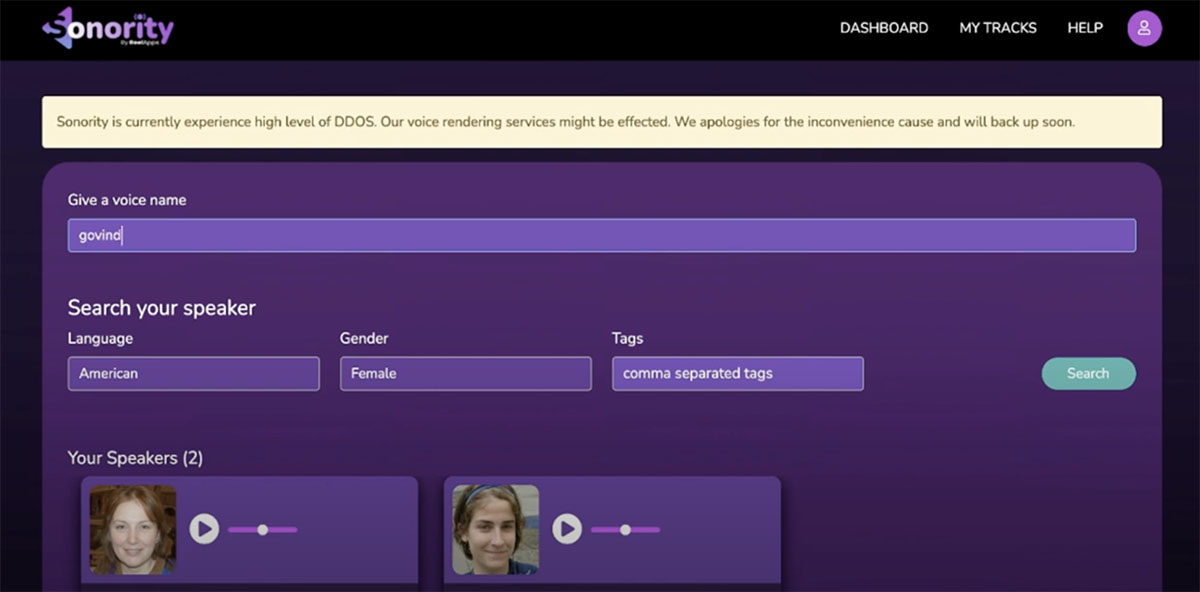Click the Search button
Viewport: 1200px width, 592px height.
1088,373
